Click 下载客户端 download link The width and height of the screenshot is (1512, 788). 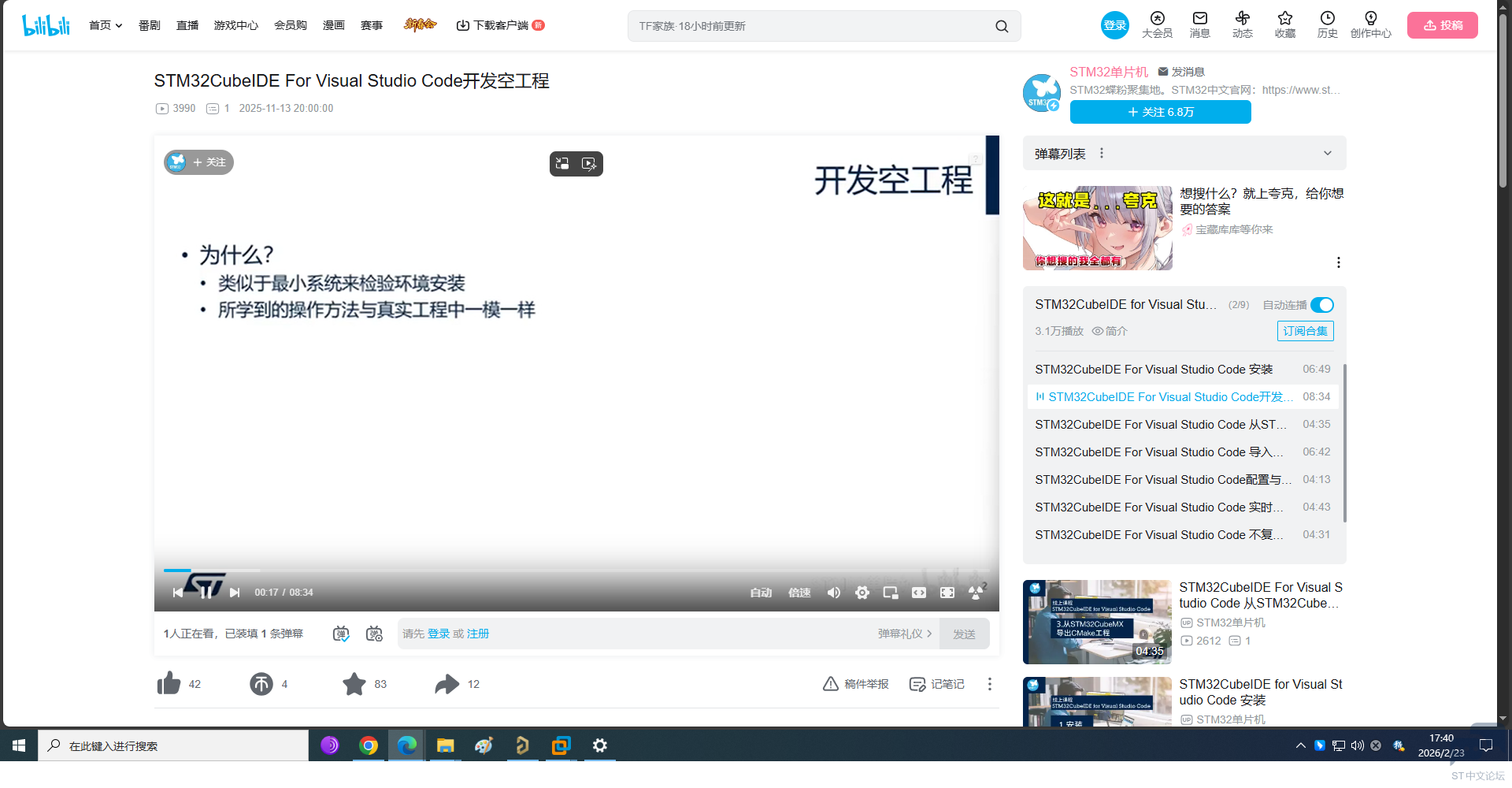[500, 25]
